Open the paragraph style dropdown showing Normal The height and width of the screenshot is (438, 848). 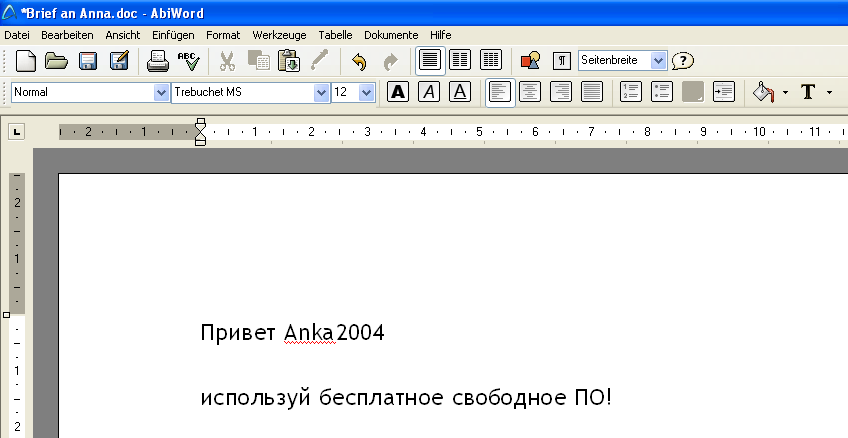tap(161, 92)
